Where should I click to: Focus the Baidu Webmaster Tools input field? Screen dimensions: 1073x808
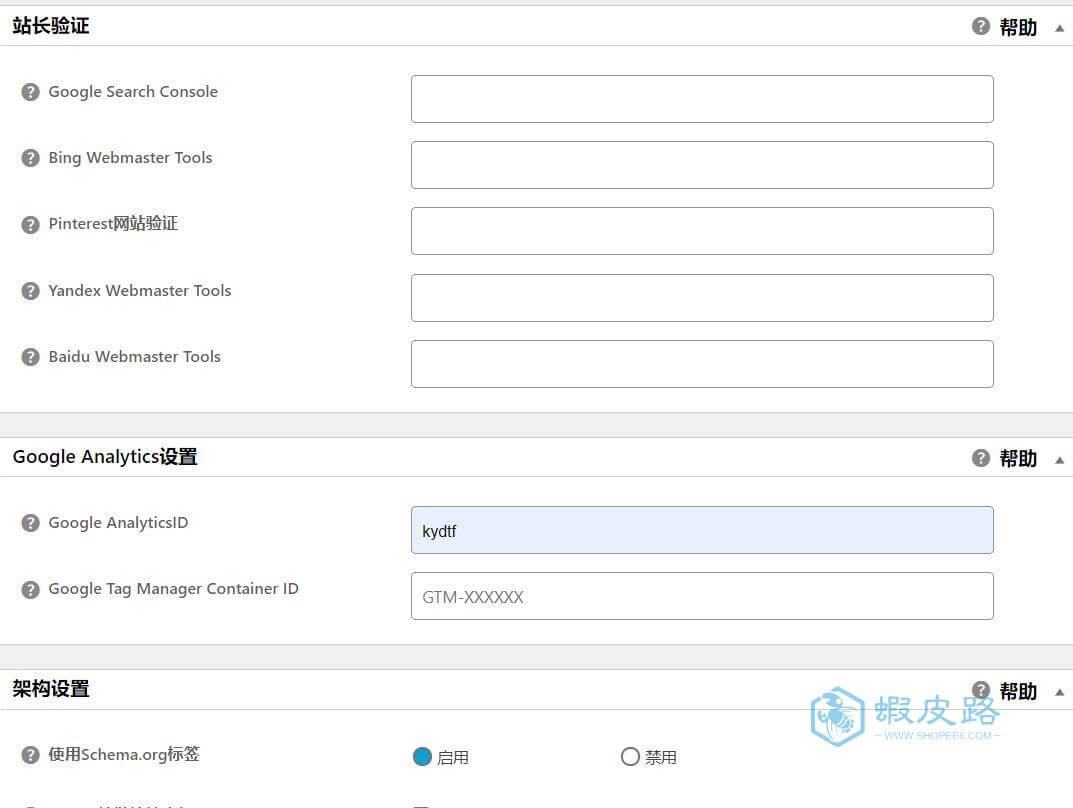click(x=702, y=364)
